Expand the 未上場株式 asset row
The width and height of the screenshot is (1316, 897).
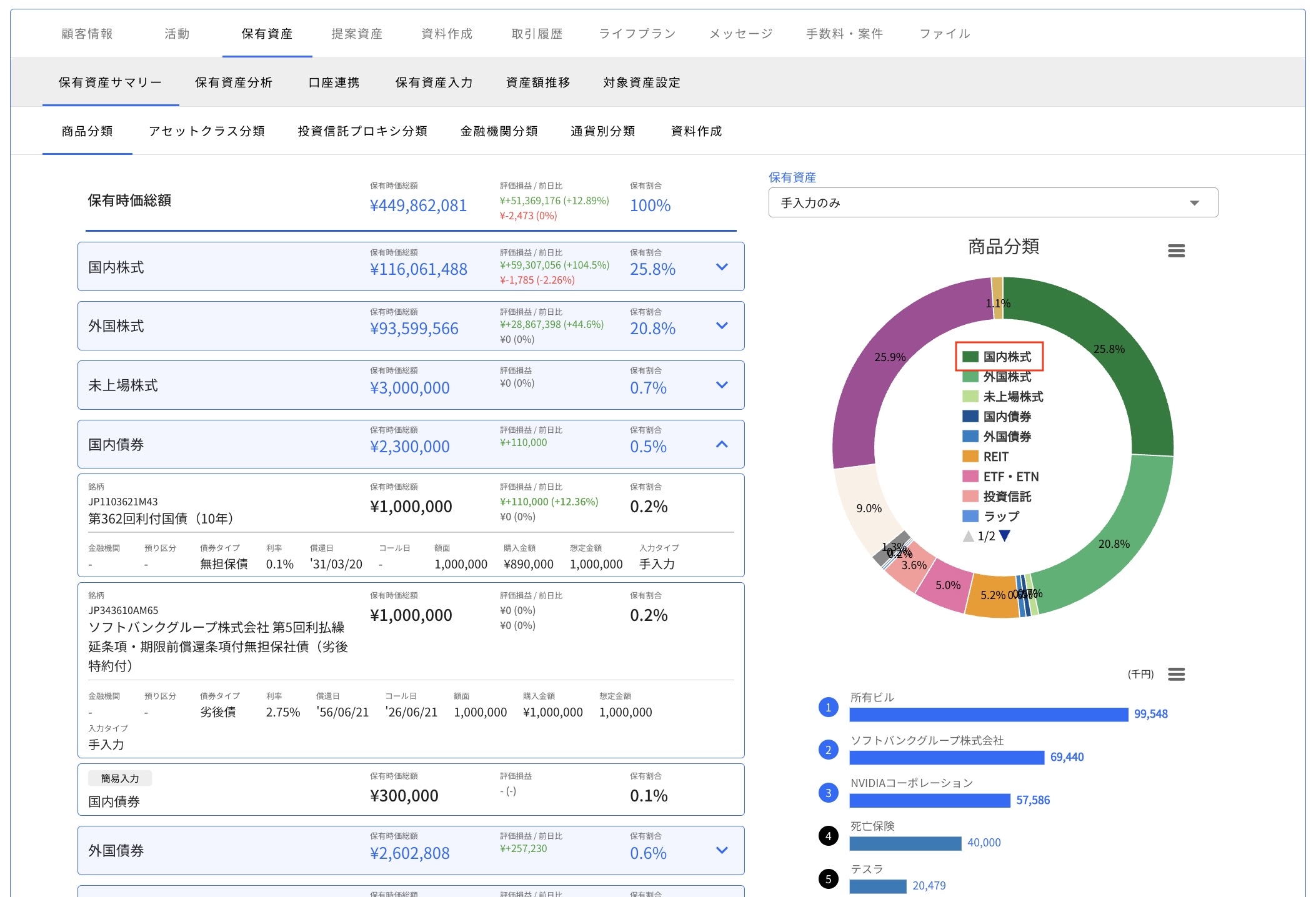[722, 385]
